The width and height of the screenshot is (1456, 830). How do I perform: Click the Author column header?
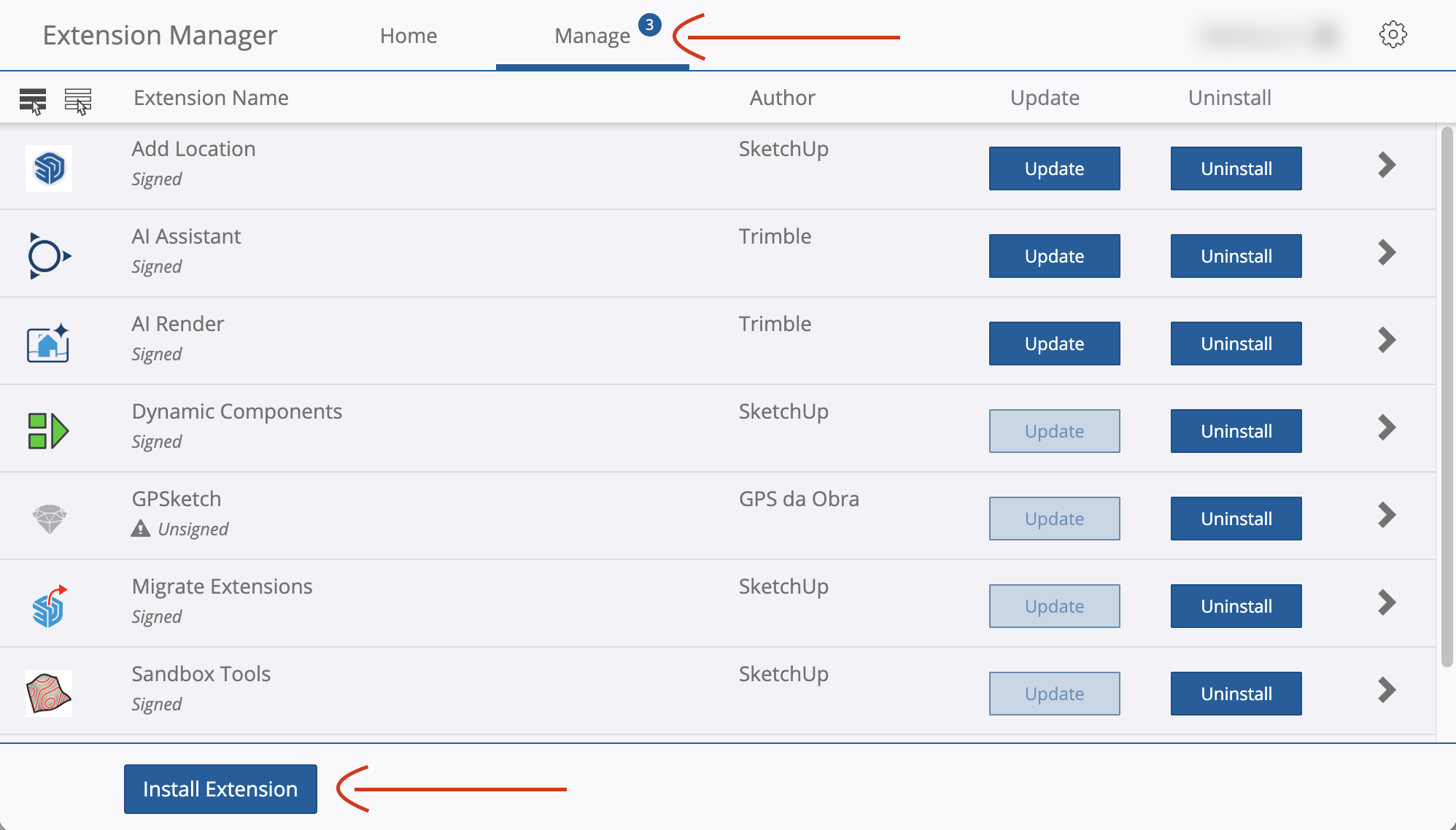782,98
